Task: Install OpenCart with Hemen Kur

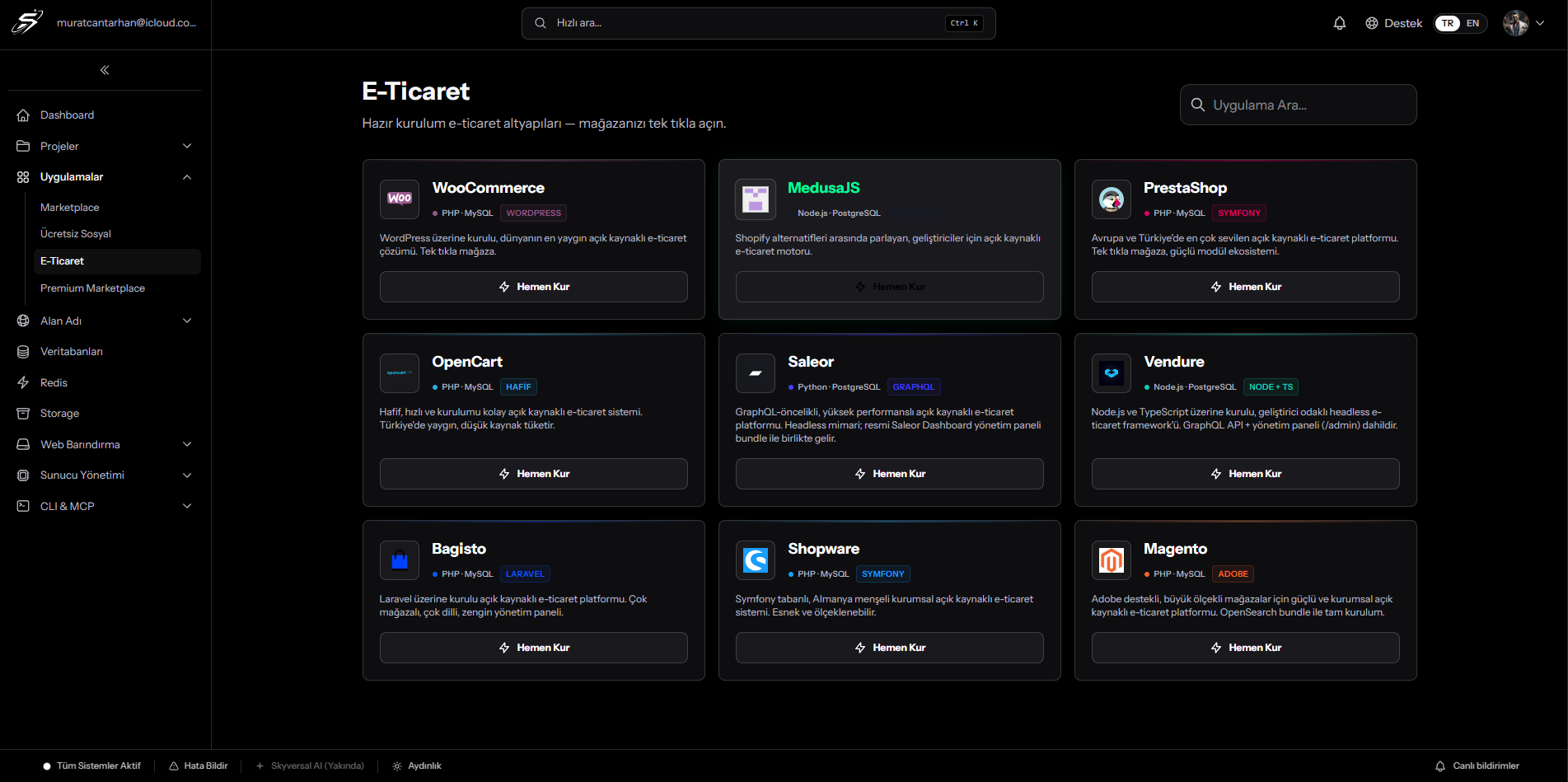Action: click(x=534, y=474)
